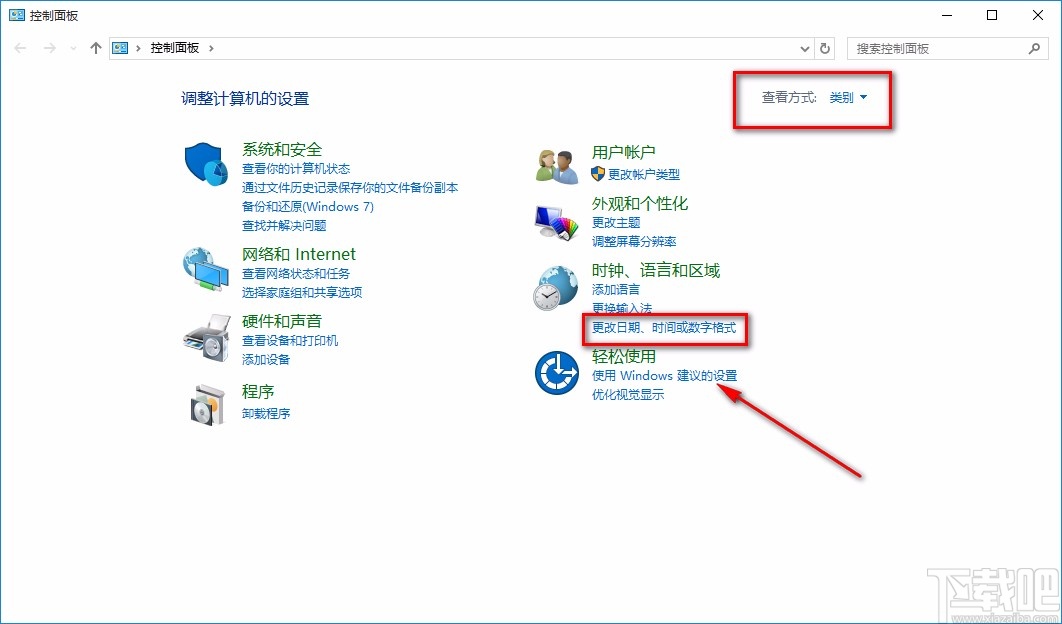Click the 卸载程序 link
Screen dimensions: 1062x624
[x=266, y=413]
